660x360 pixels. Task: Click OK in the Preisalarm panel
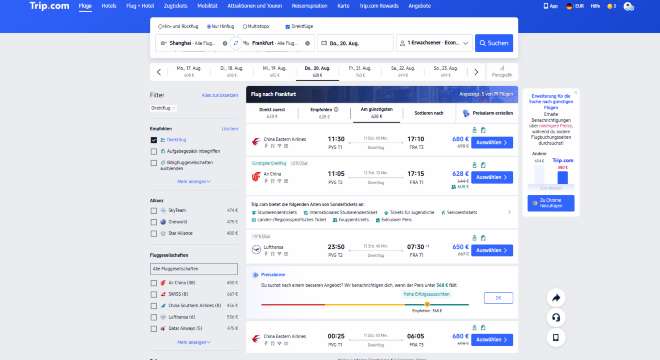click(498, 298)
